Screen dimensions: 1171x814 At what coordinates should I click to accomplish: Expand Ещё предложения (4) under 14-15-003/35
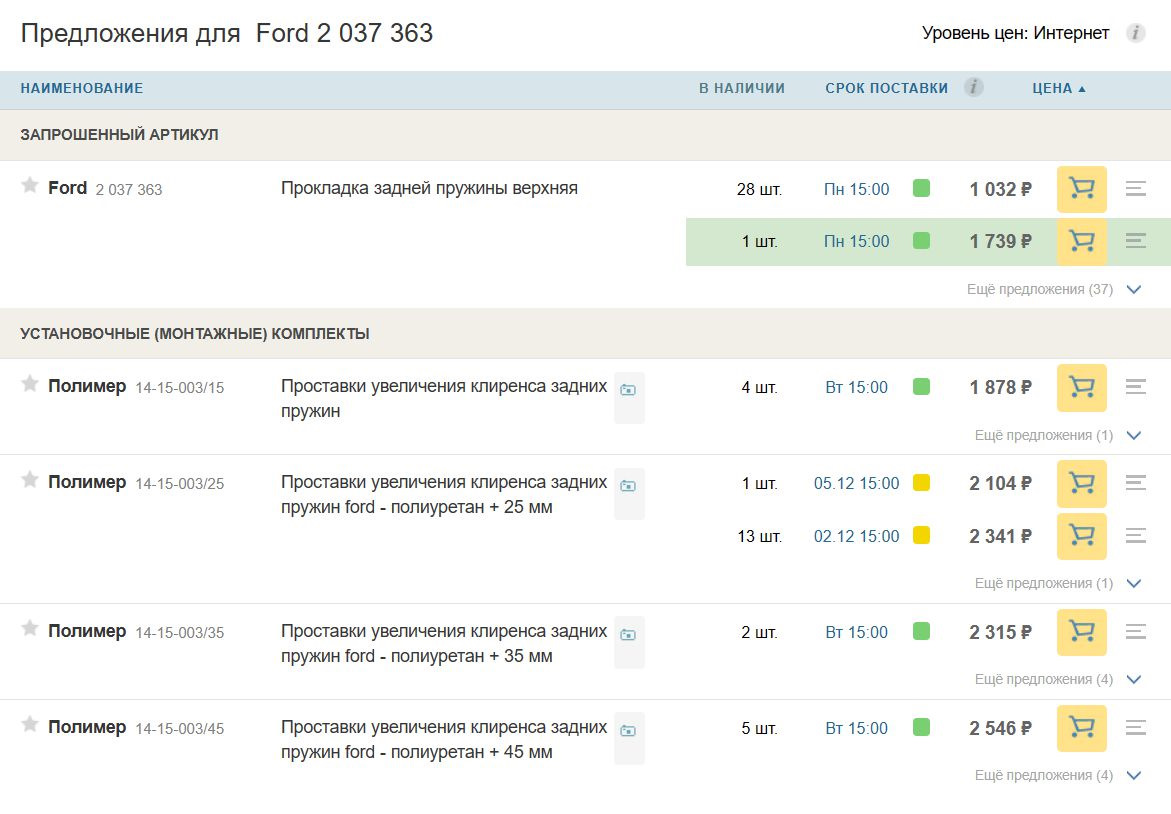(x=1056, y=679)
